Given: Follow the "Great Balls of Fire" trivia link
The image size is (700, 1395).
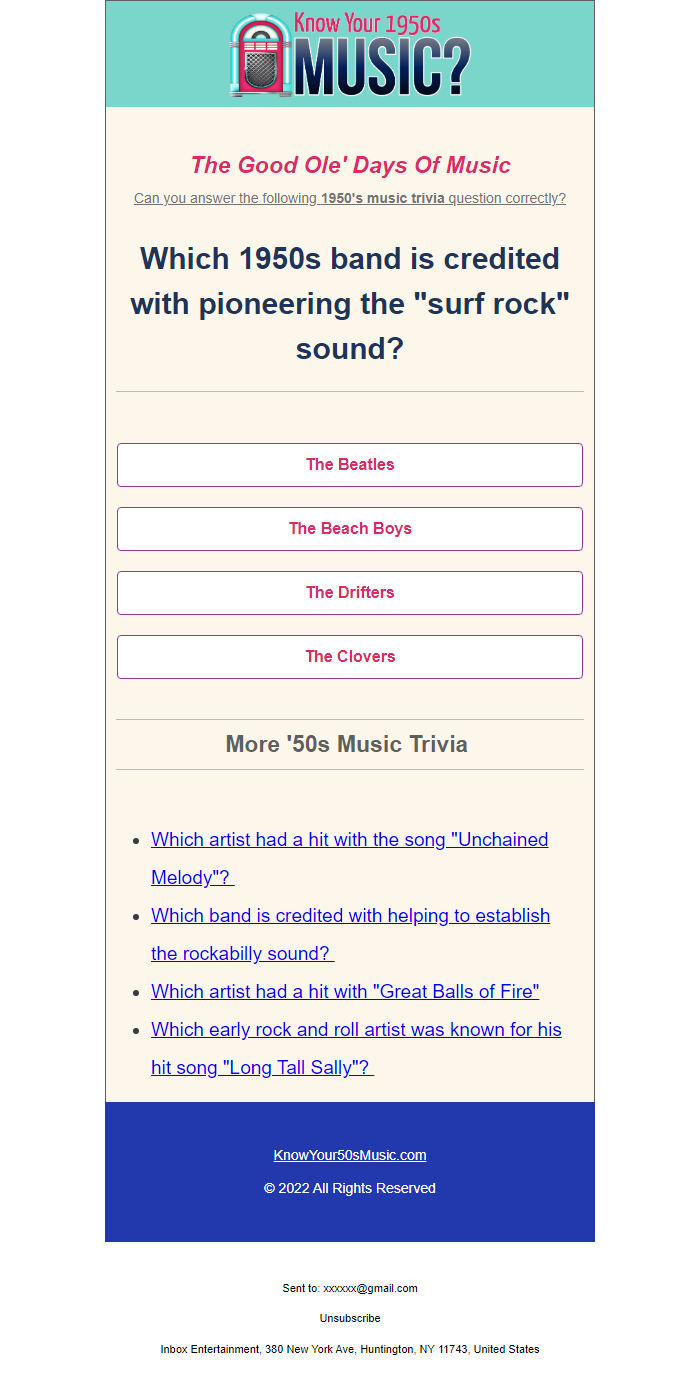Looking at the screenshot, I should [x=345, y=992].
